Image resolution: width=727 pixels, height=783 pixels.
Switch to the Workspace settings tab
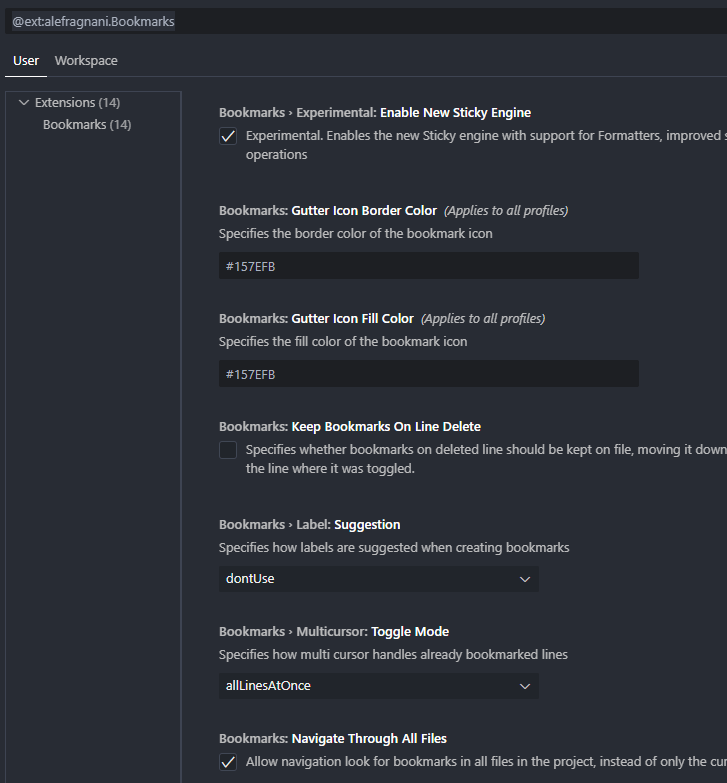[x=86, y=60]
